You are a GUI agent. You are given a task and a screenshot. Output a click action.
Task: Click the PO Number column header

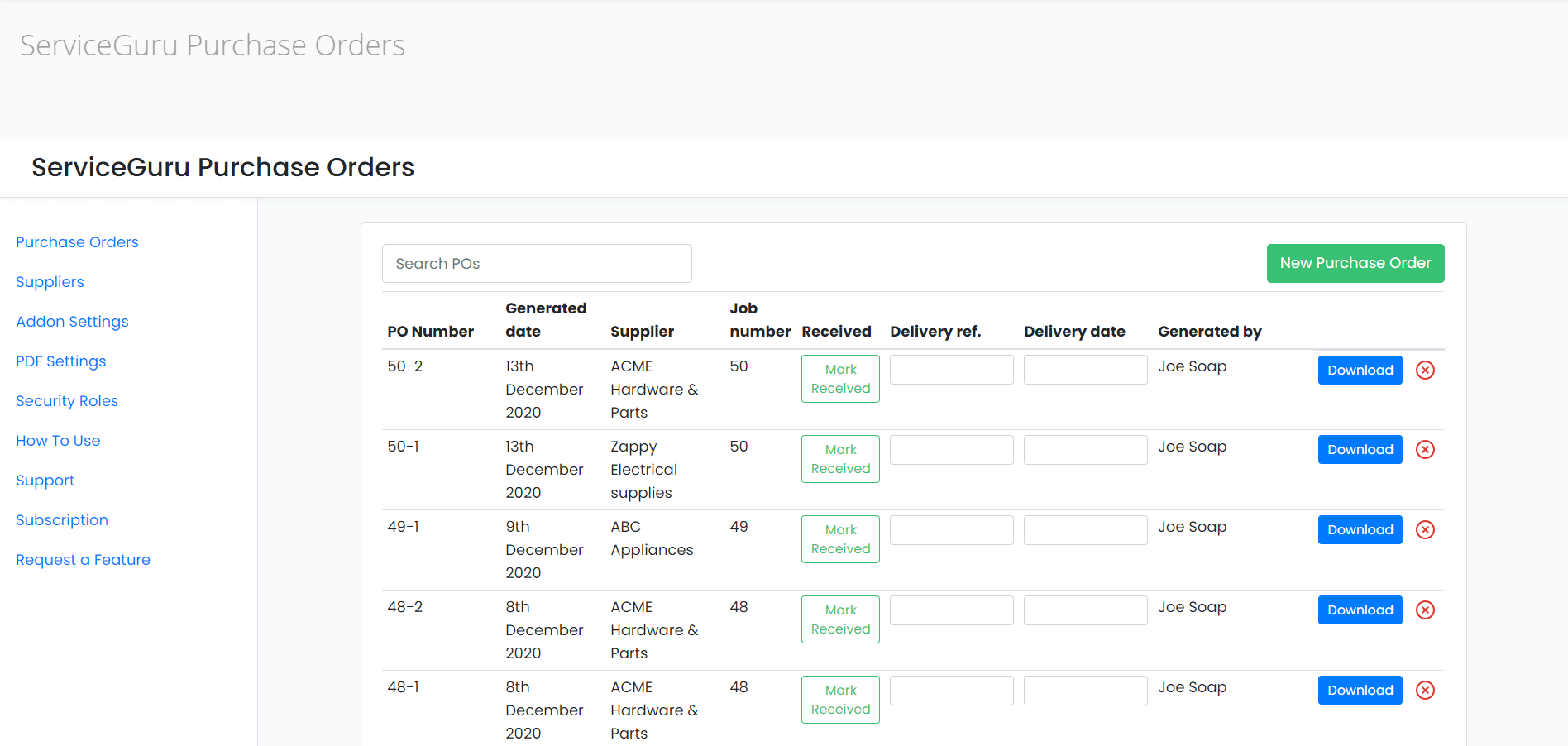pos(430,332)
